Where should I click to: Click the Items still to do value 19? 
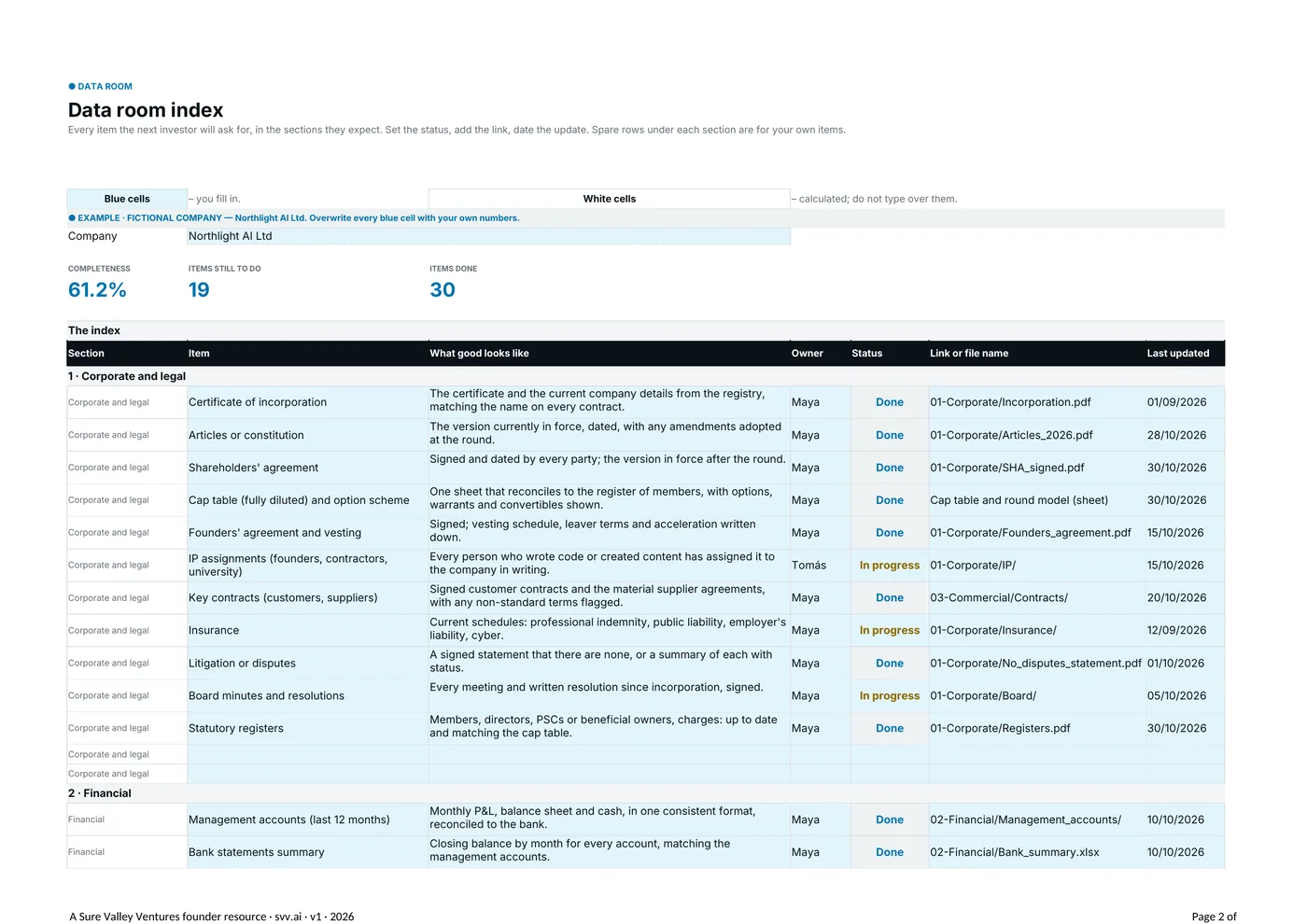(199, 290)
